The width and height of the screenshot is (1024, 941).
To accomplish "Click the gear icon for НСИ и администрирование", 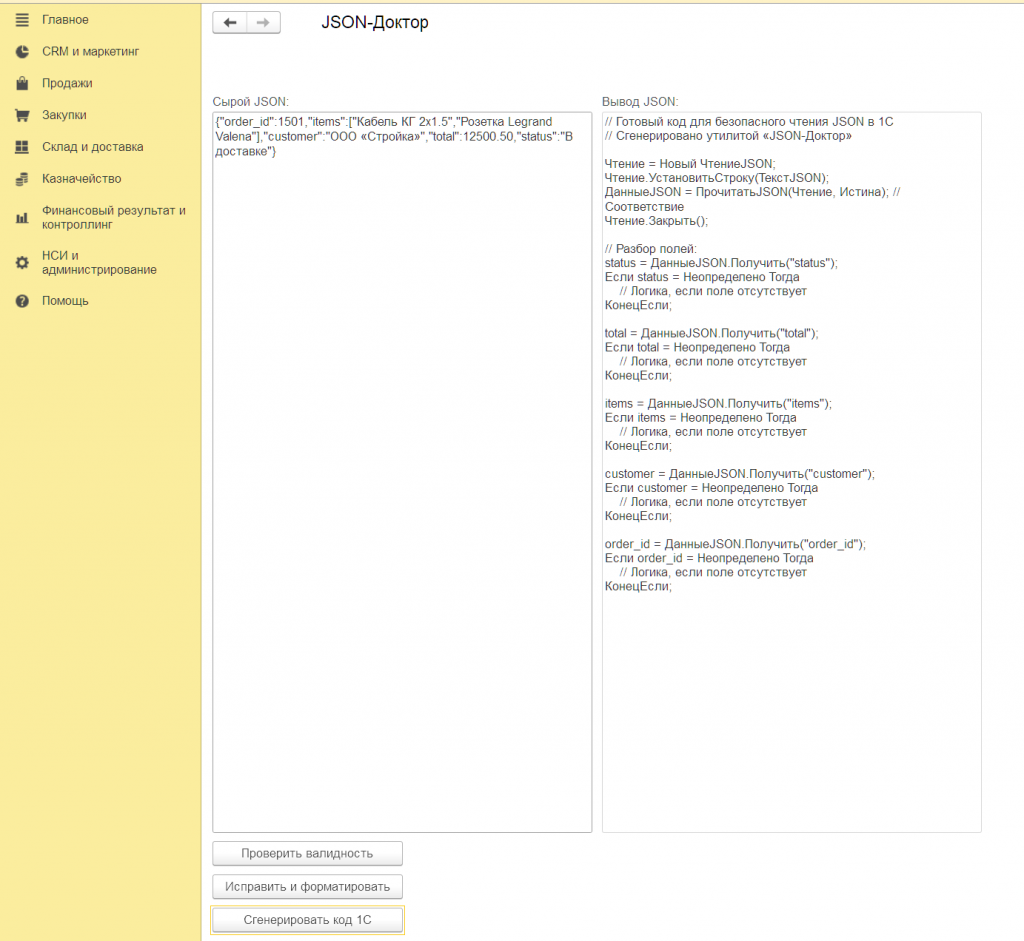I will (22, 263).
